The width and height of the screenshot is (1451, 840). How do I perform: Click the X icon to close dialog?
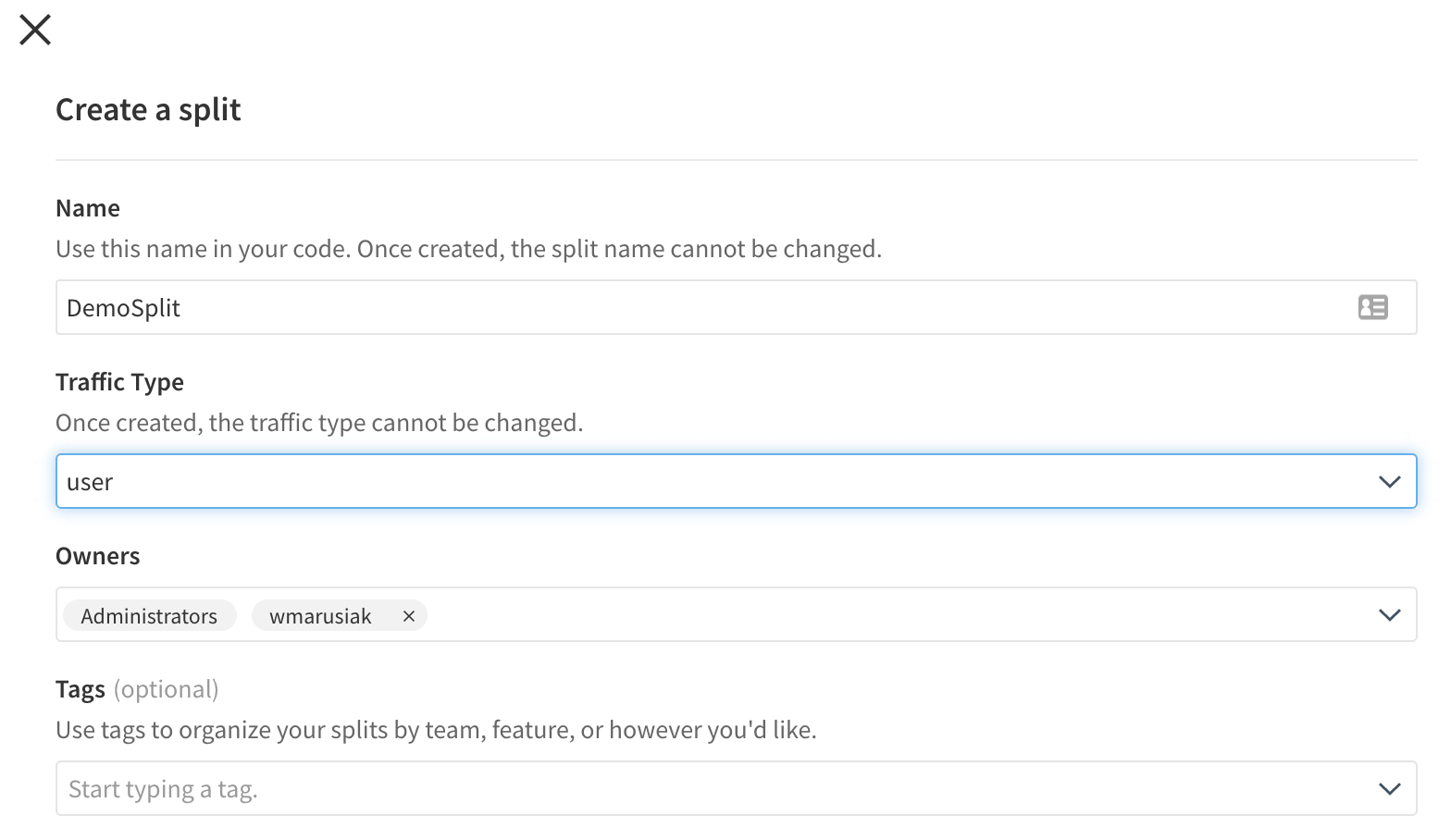click(34, 29)
